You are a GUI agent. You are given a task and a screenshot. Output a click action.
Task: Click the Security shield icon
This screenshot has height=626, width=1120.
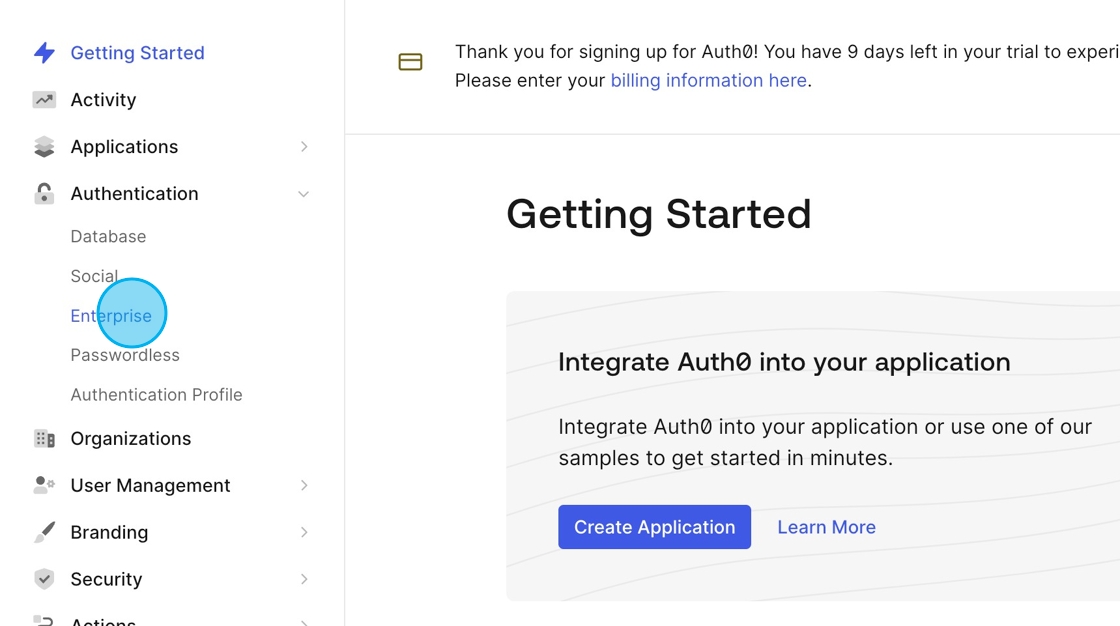pyautogui.click(x=44, y=579)
